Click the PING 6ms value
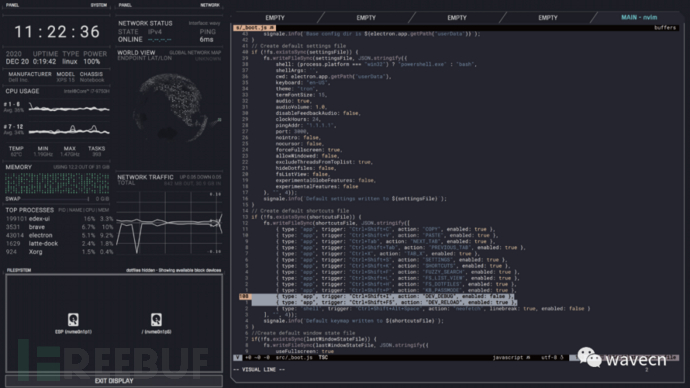Viewport: 690px width, 388px height. coord(206,39)
